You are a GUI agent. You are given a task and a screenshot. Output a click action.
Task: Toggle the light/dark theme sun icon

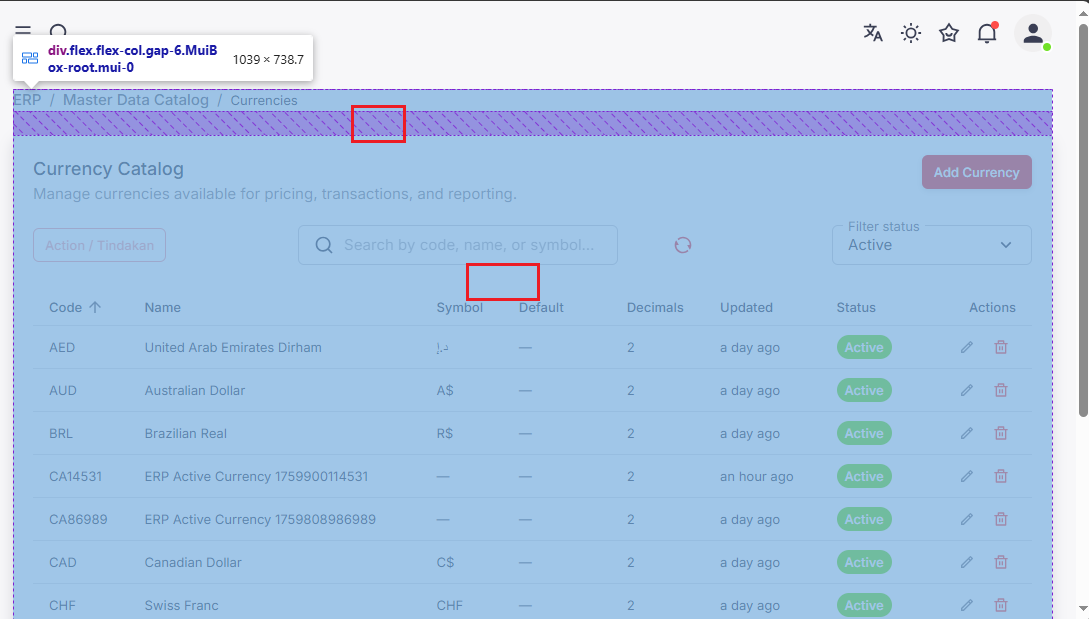911,33
